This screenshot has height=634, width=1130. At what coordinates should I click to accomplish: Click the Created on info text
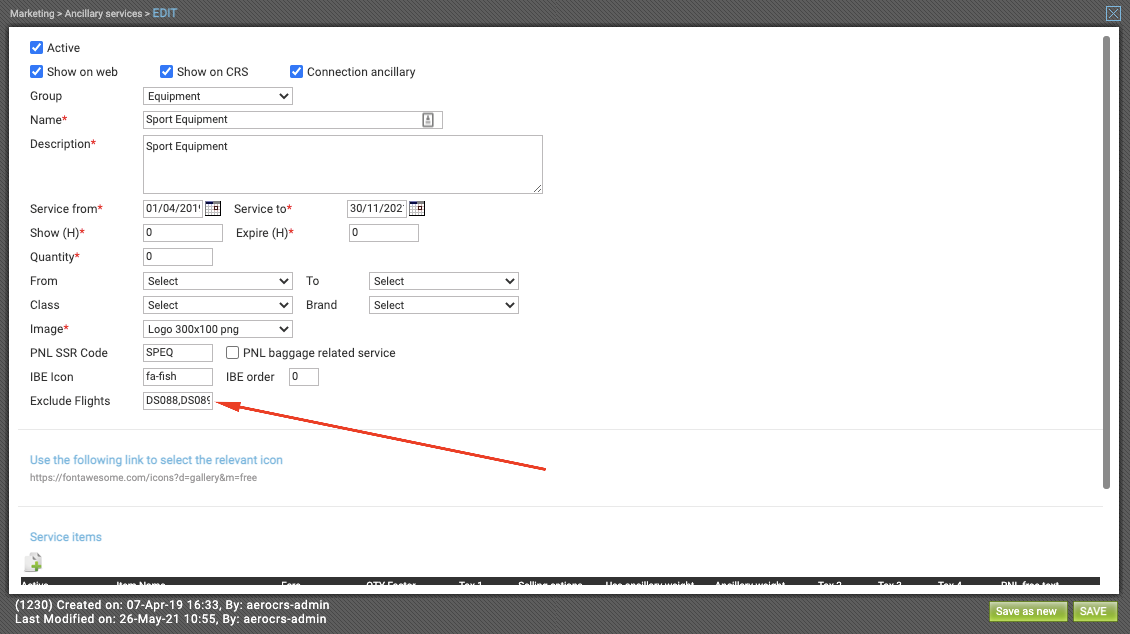(172, 604)
